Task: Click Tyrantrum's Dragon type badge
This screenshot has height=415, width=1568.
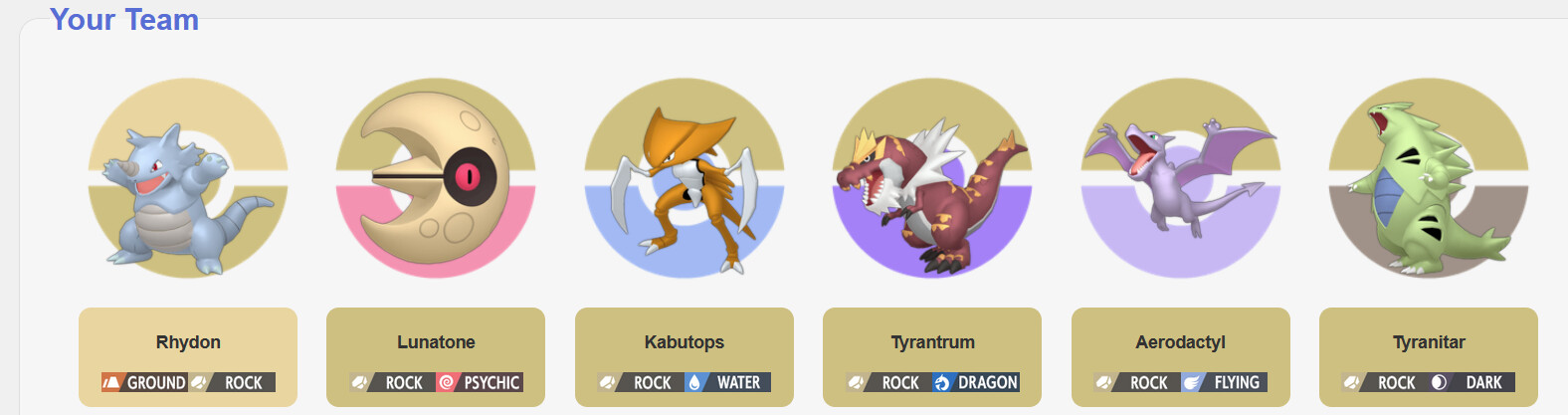Action: (x=976, y=382)
